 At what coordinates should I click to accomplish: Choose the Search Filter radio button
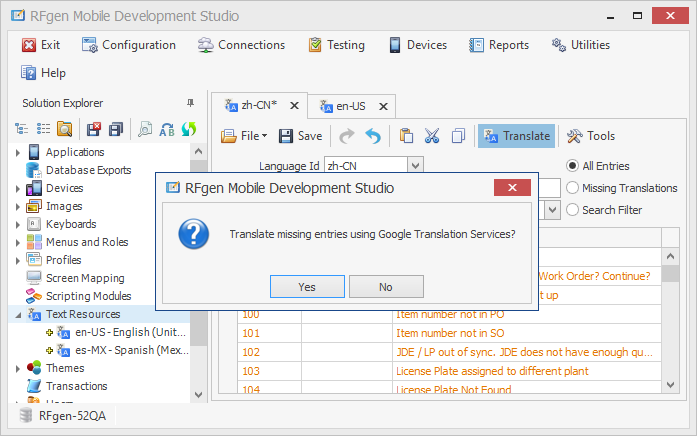click(x=573, y=210)
